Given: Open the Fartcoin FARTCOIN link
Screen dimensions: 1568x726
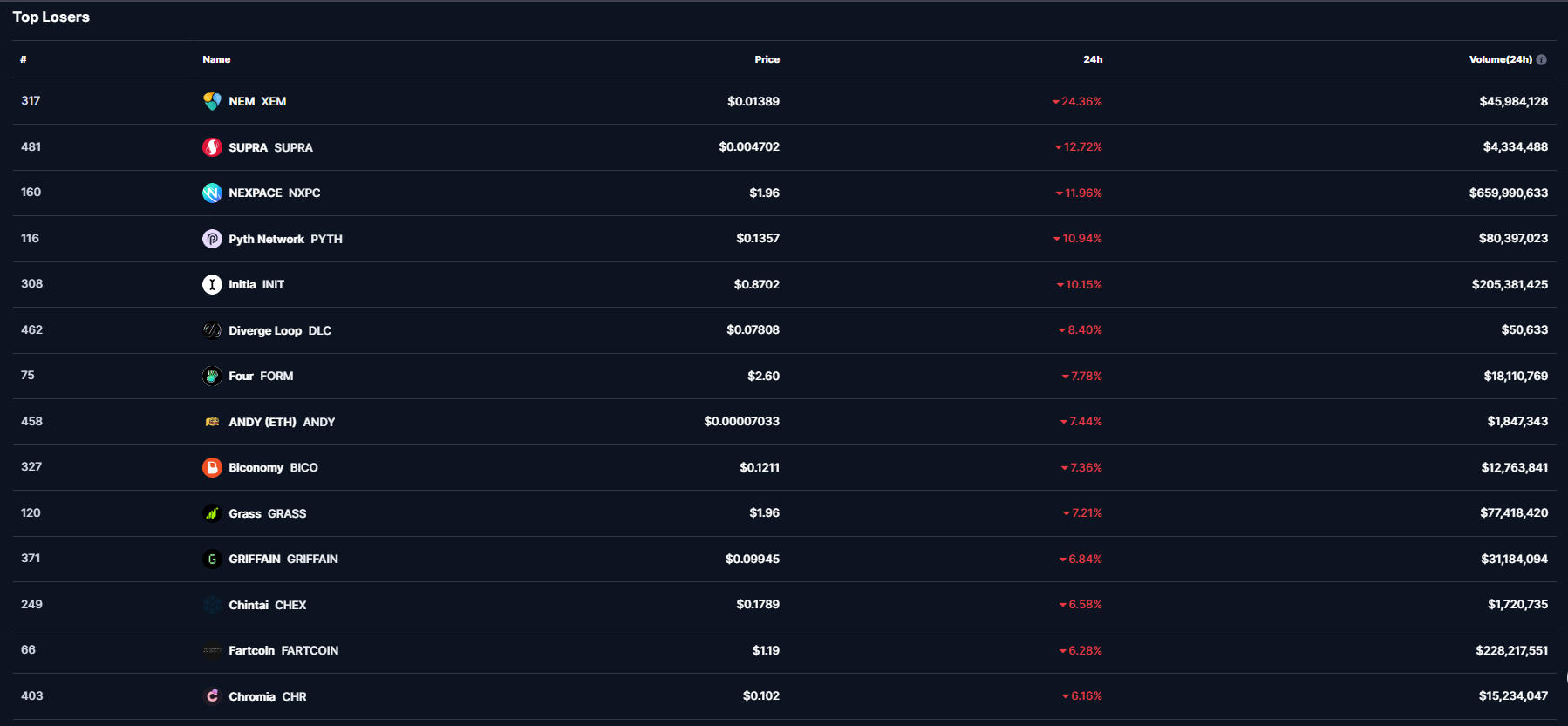Looking at the screenshot, I should 283,650.
